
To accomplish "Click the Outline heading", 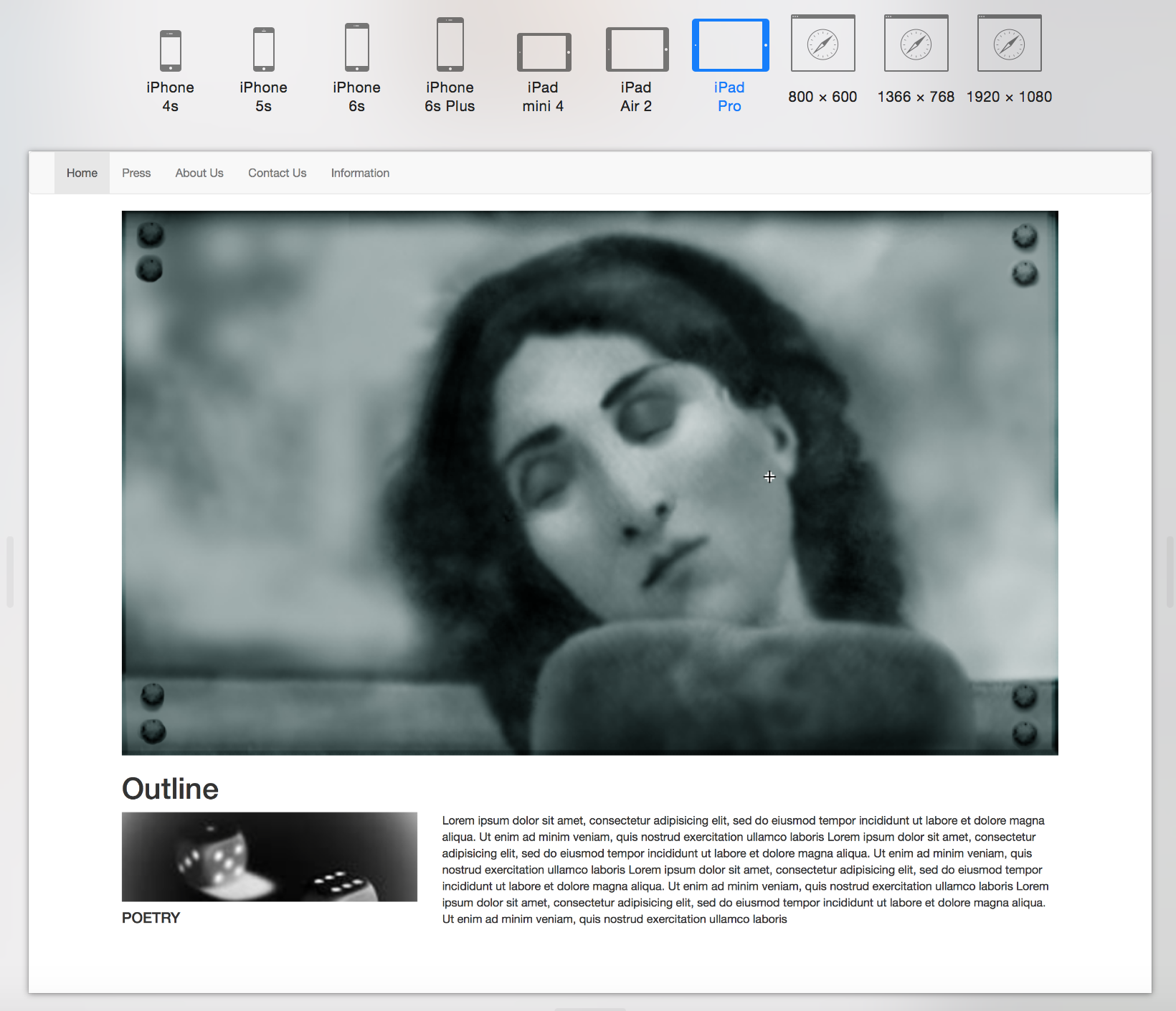I will [x=170, y=789].
